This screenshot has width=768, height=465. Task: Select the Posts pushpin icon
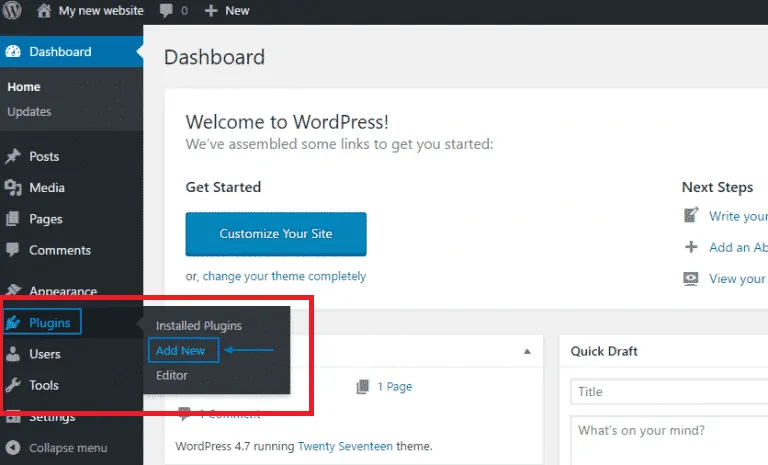pos(13,156)
